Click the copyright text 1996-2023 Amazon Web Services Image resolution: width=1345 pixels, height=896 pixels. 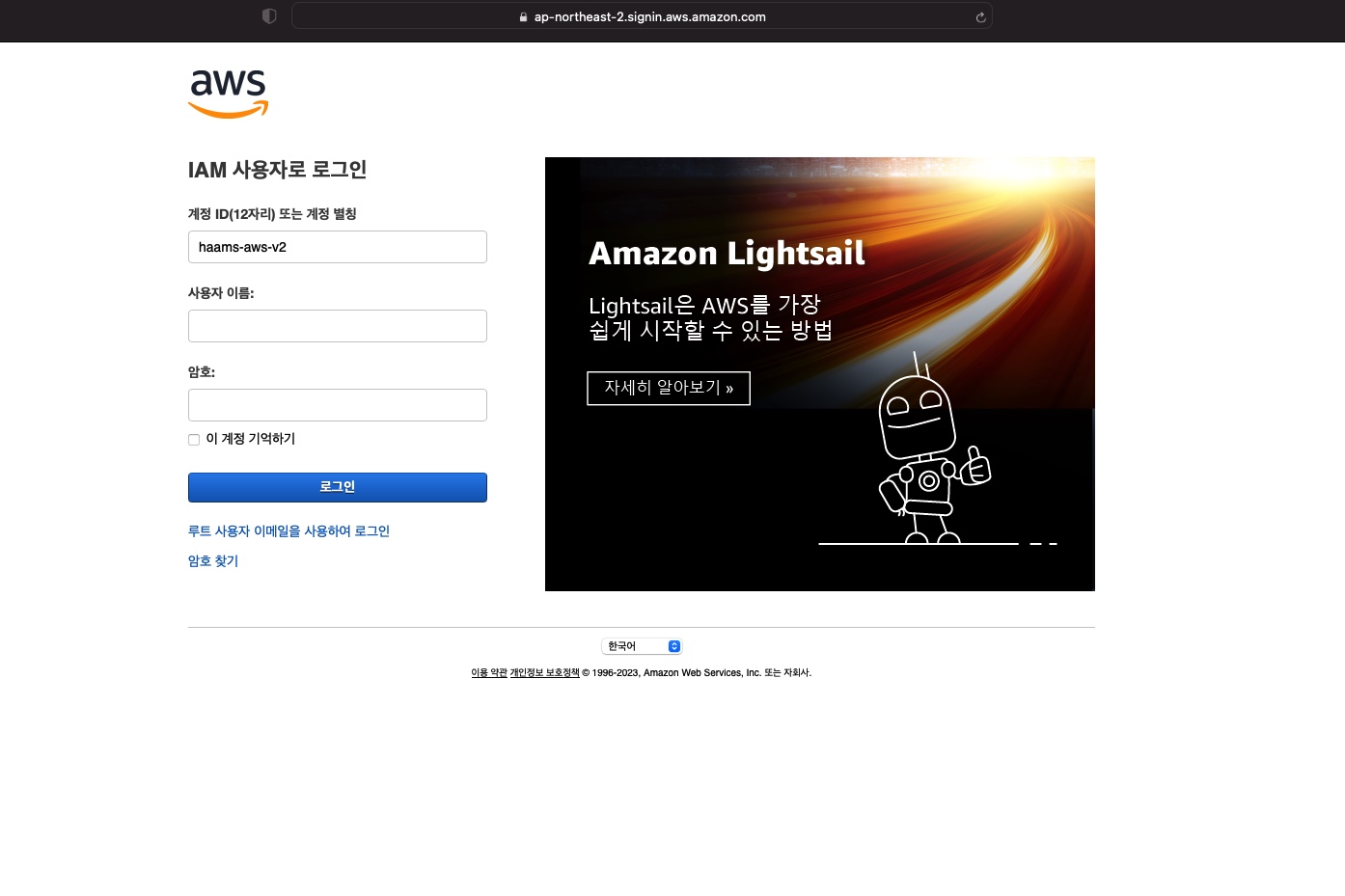(697, 673)
